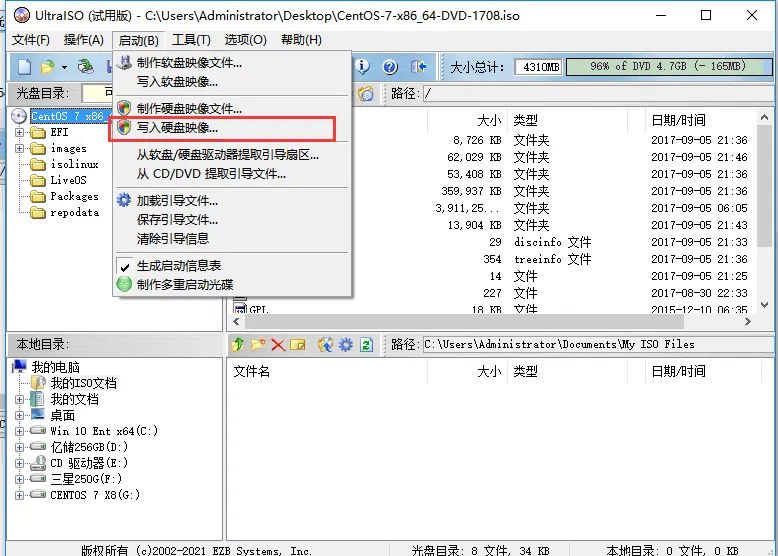Open the dropdown arrow beside Open icon

coord(65,67)
